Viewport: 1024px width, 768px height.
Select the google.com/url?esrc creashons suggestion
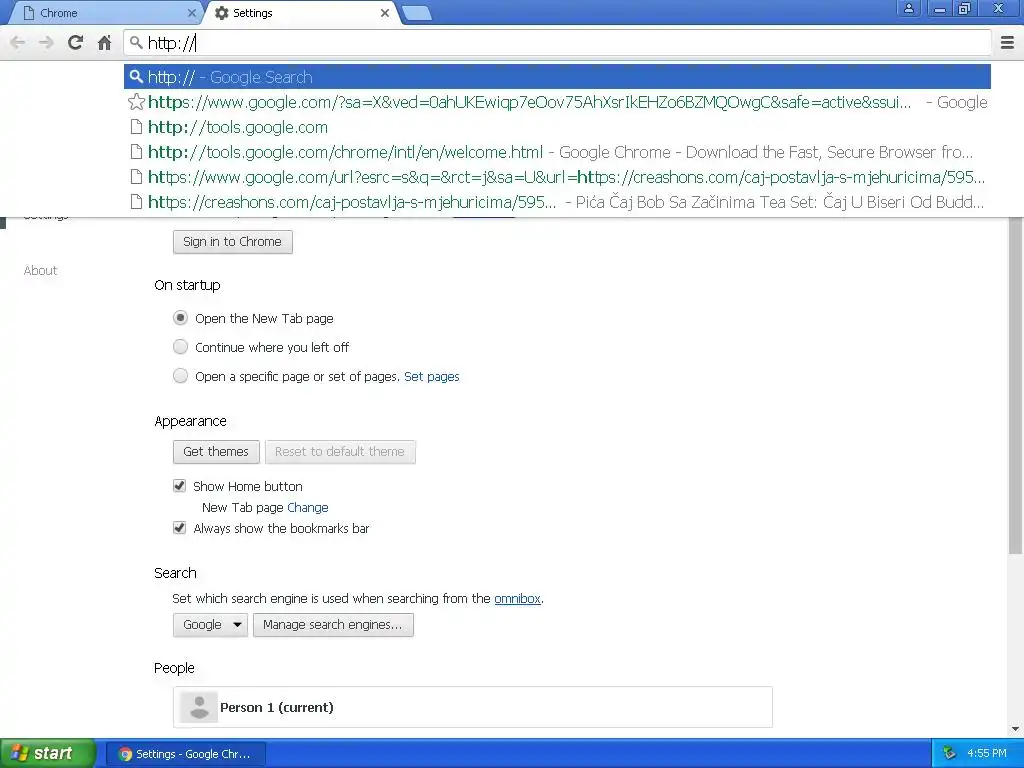coord(557,177)
